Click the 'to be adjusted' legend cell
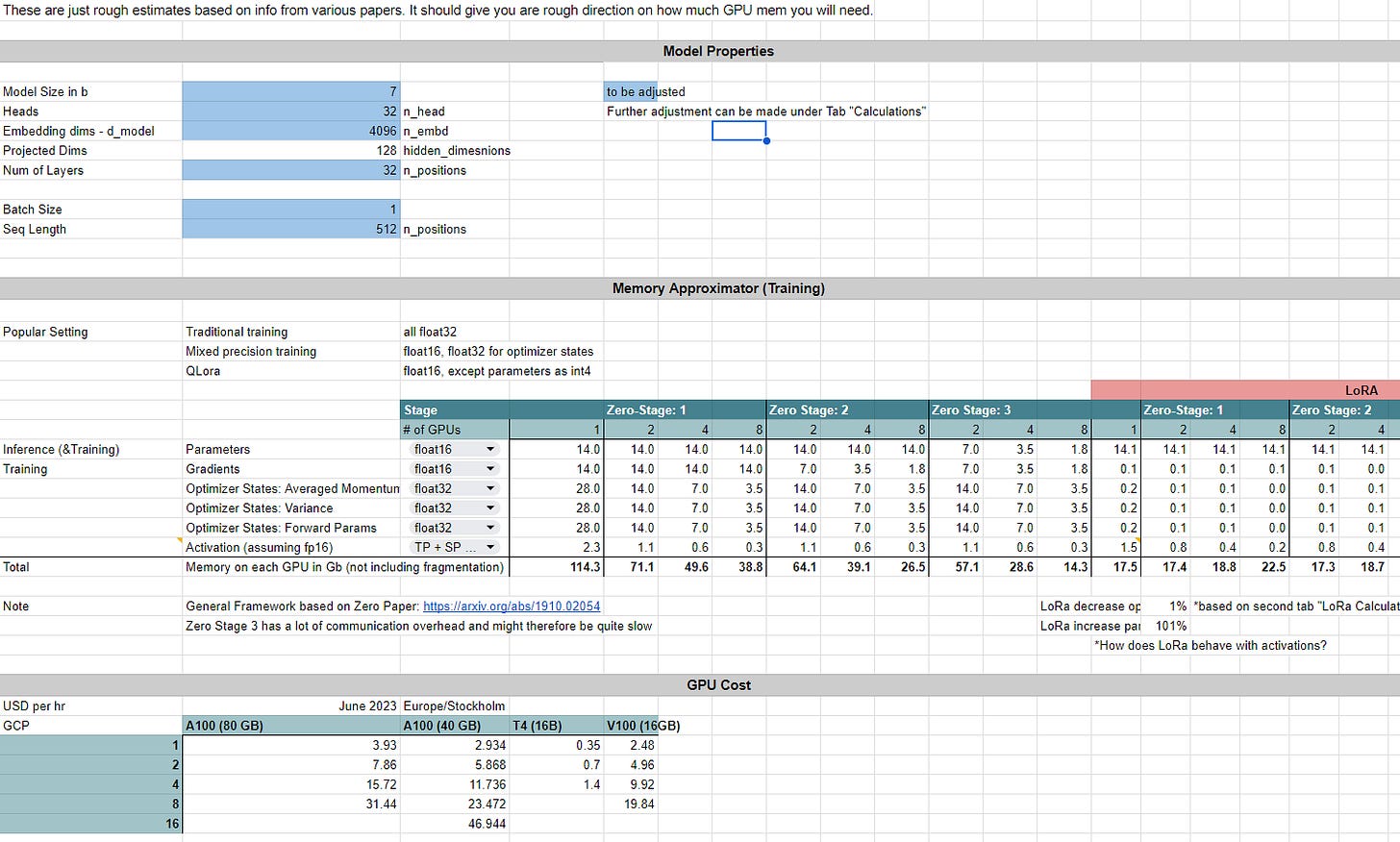This screenshot has width=1400, height=842. (631, 91)
